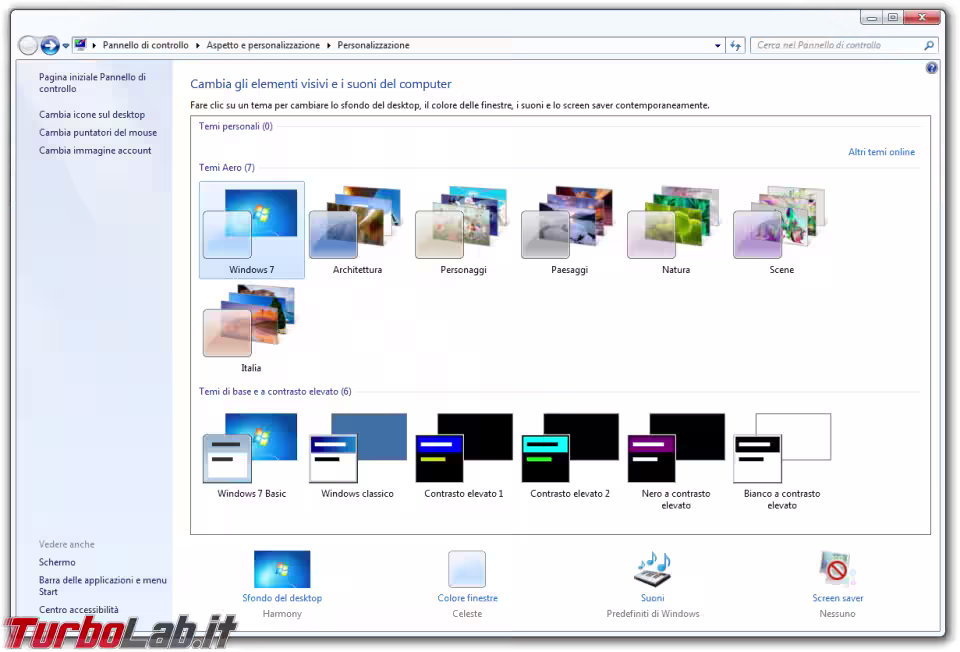Go forward with the blue arrow button
Image resolution: width=960 pixels, height=652 pixels.
click(x=50, y=45)
